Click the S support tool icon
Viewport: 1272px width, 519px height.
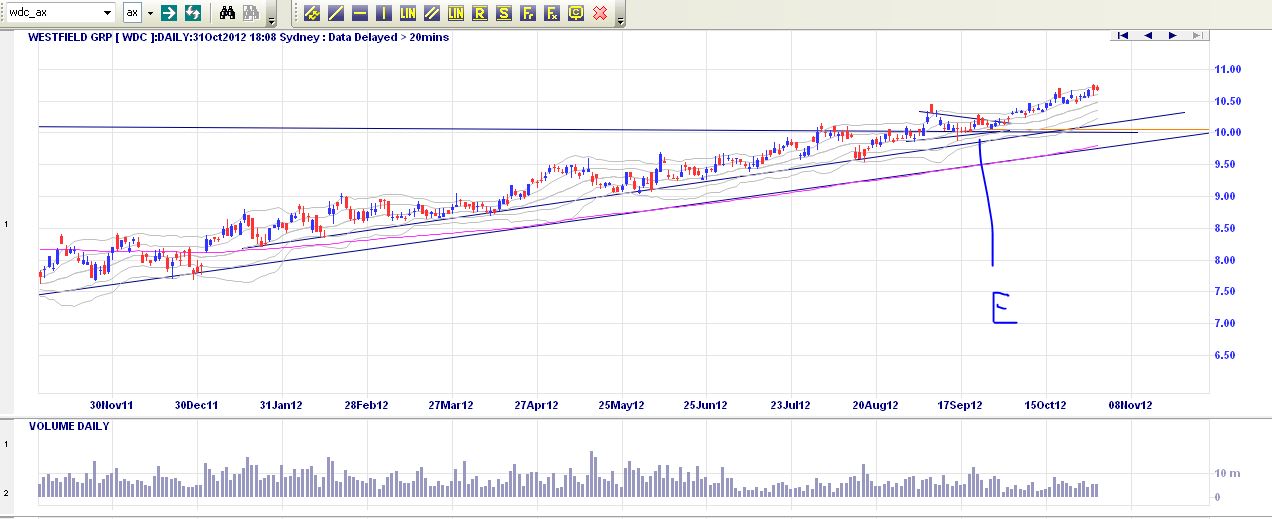[504, 13]
